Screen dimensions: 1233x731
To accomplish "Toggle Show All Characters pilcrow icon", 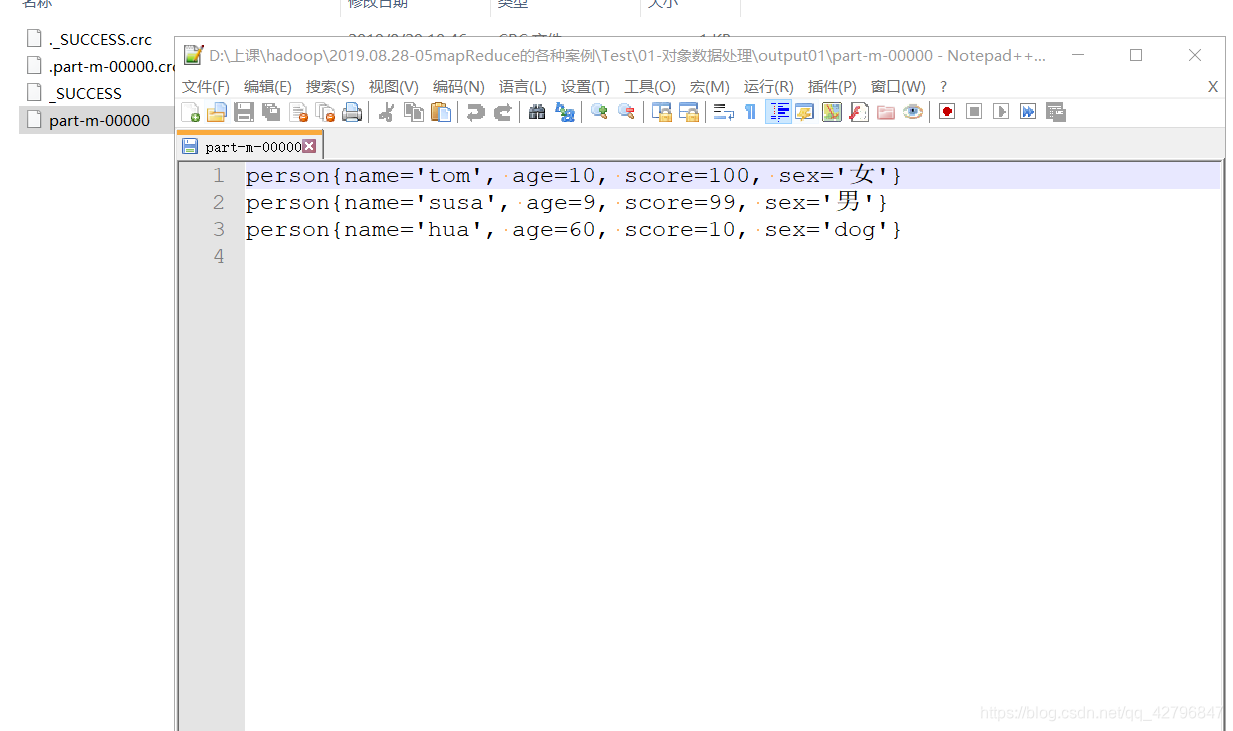I will [x=750, y=112].
